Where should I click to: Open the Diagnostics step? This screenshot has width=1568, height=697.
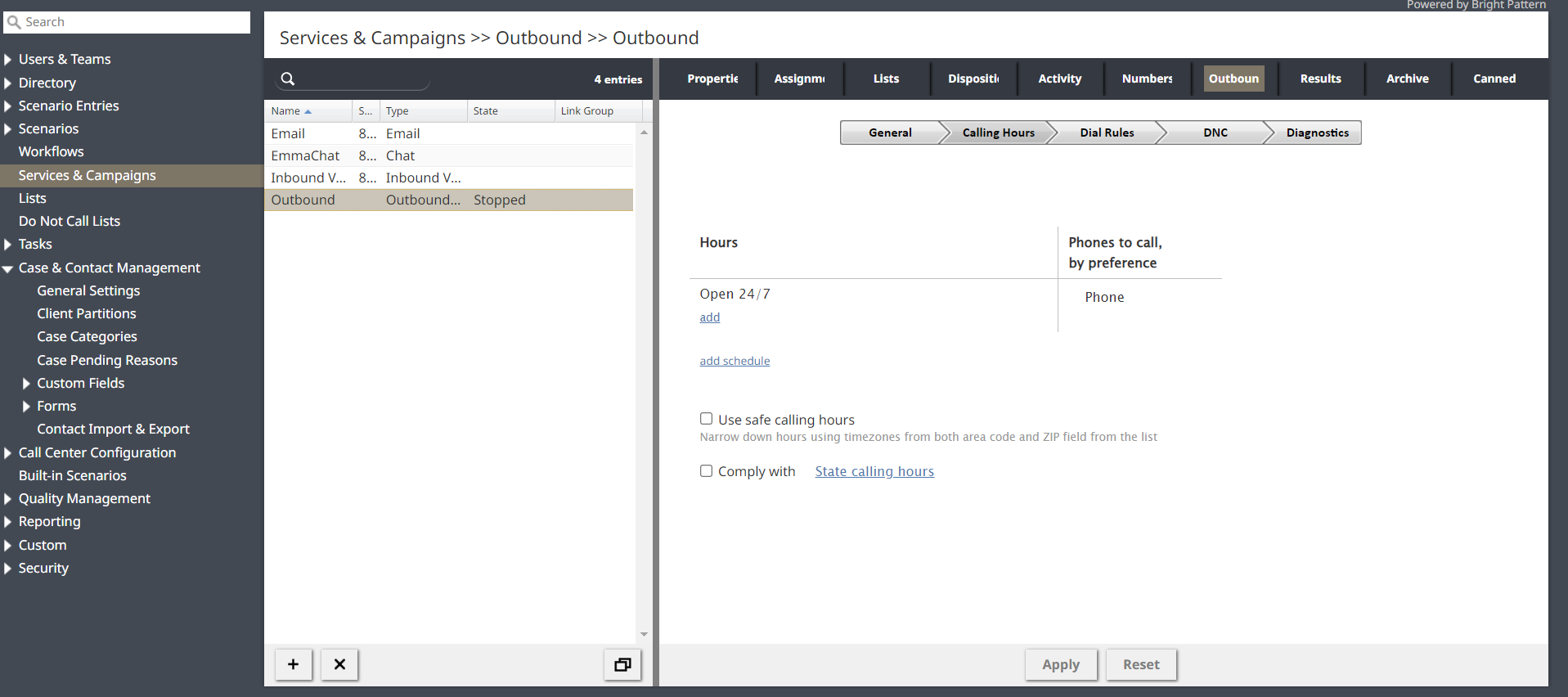tap(1316, 133)
